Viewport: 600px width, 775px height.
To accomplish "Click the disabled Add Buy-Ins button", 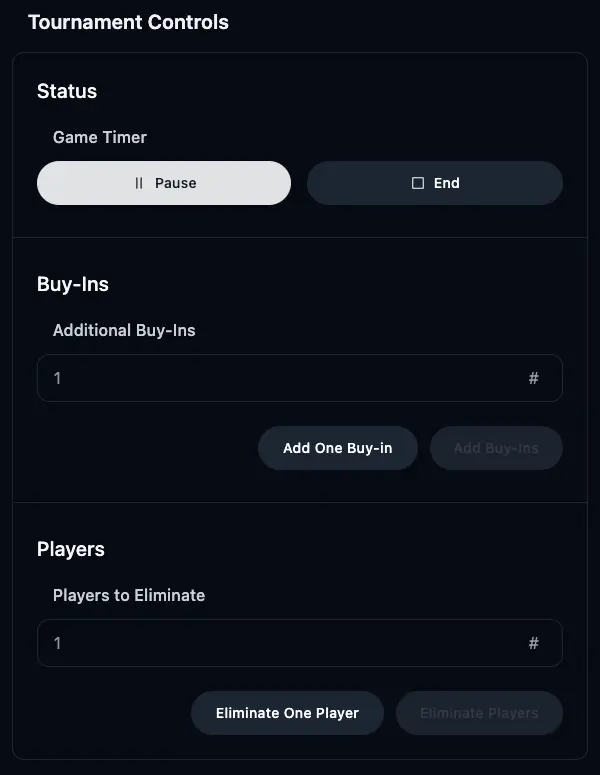I will click(x=496, y=448).
